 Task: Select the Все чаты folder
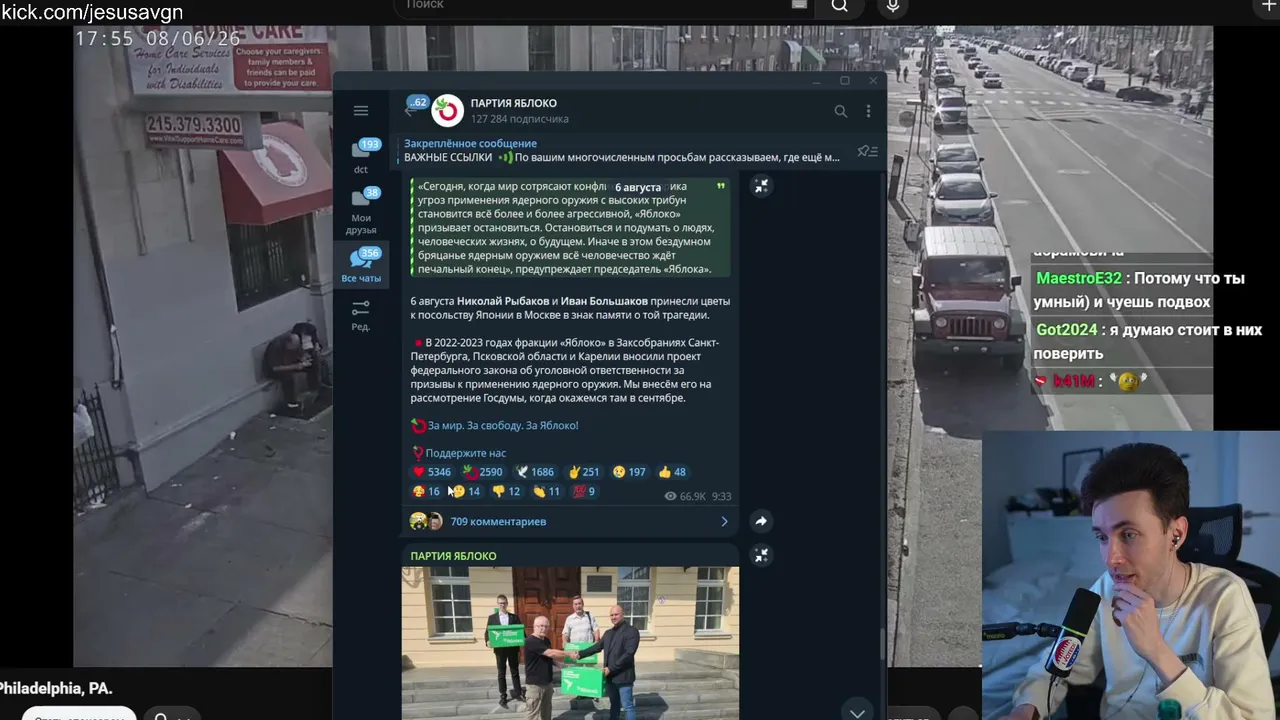pyautogui.click(x=361, y=266)
